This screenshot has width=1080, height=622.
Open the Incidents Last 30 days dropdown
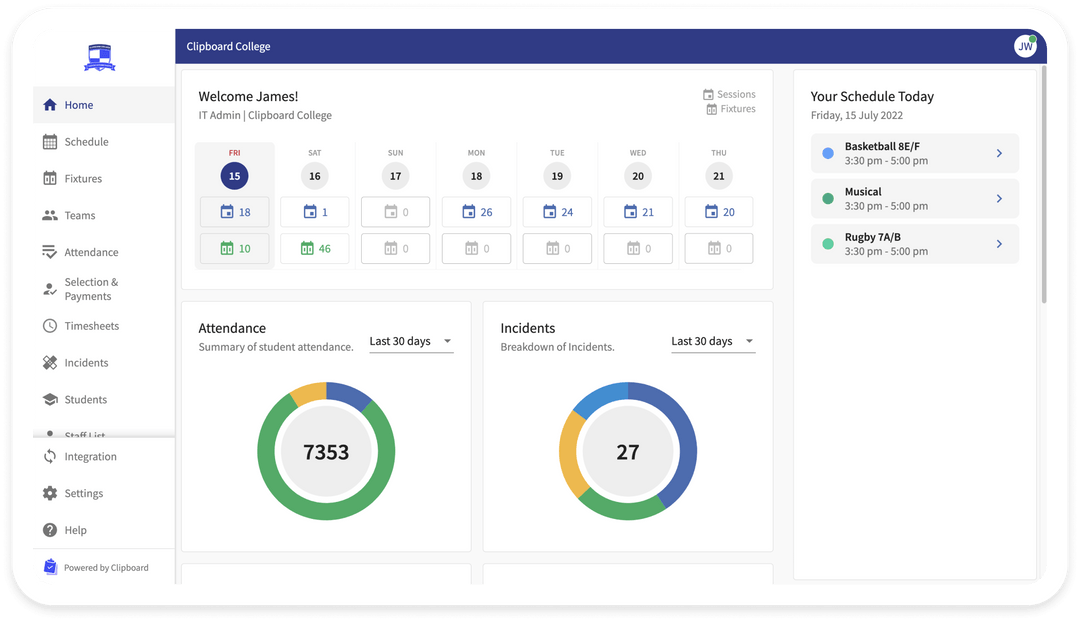(712, 341)
